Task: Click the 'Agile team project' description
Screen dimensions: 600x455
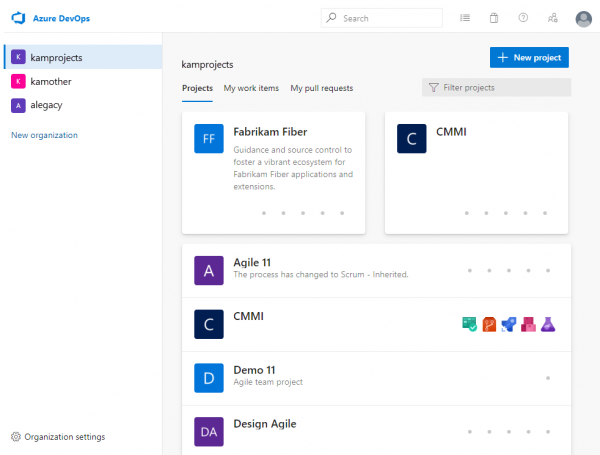Action: (x=268, y=382)
